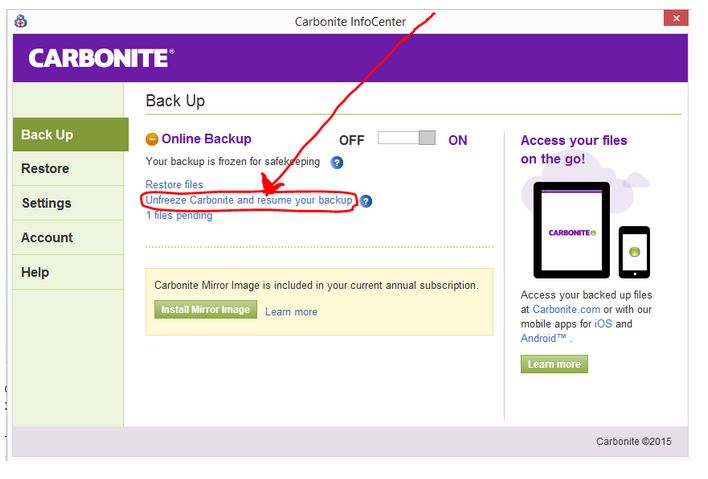The height and width of the screenshot is (479, 708).
Task: Click help icon beside frozen backup message
Action: 337,162
